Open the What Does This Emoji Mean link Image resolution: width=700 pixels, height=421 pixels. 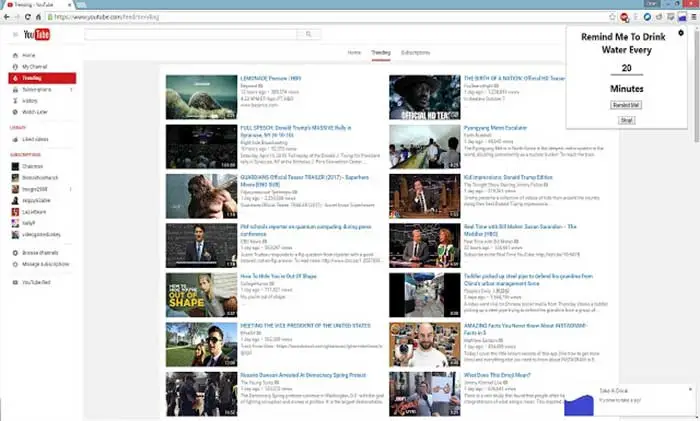point(497,375)
